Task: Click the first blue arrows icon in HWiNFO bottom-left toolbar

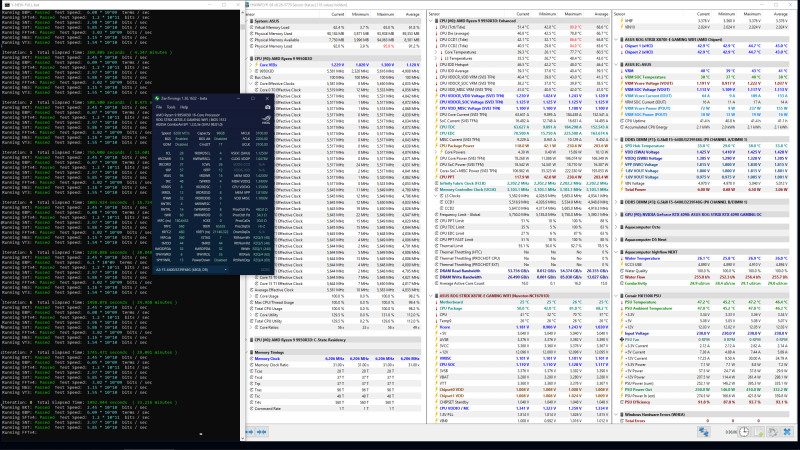Action: (x=249, y=432)
